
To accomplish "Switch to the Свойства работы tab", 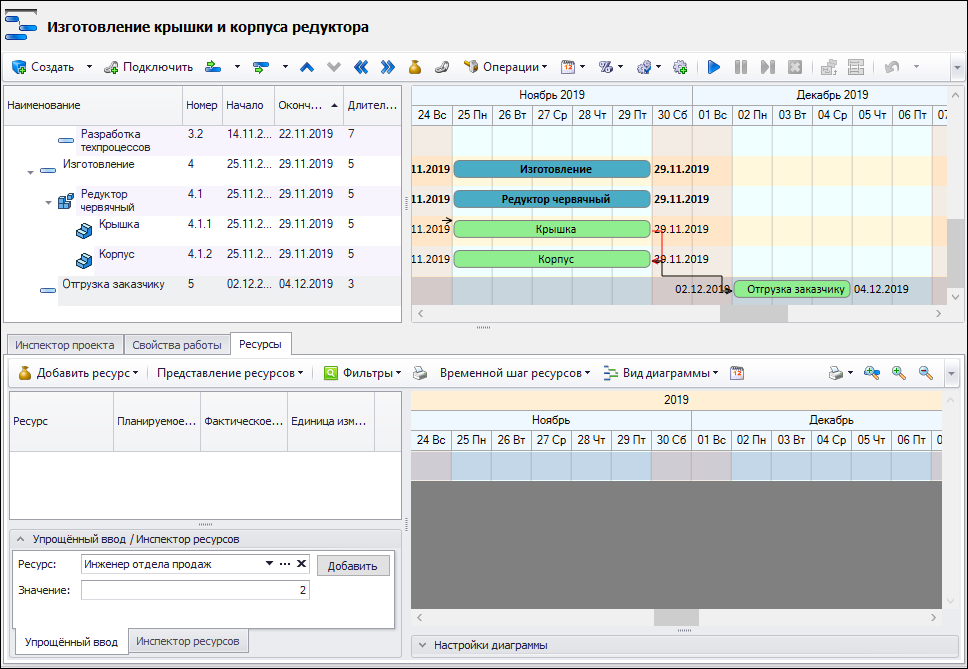I will coord(177,345).
